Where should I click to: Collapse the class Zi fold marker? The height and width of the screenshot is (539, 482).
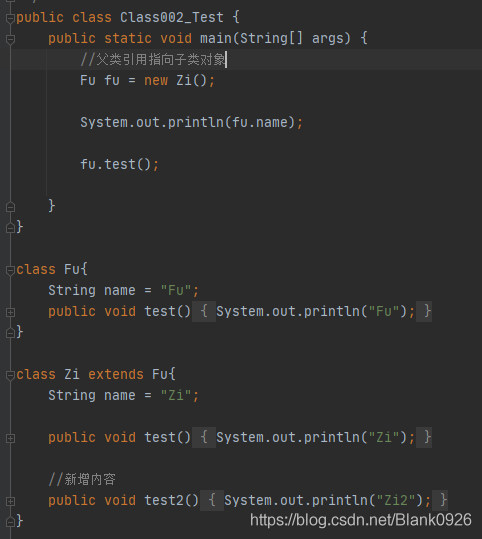click(x=10, y=375)
